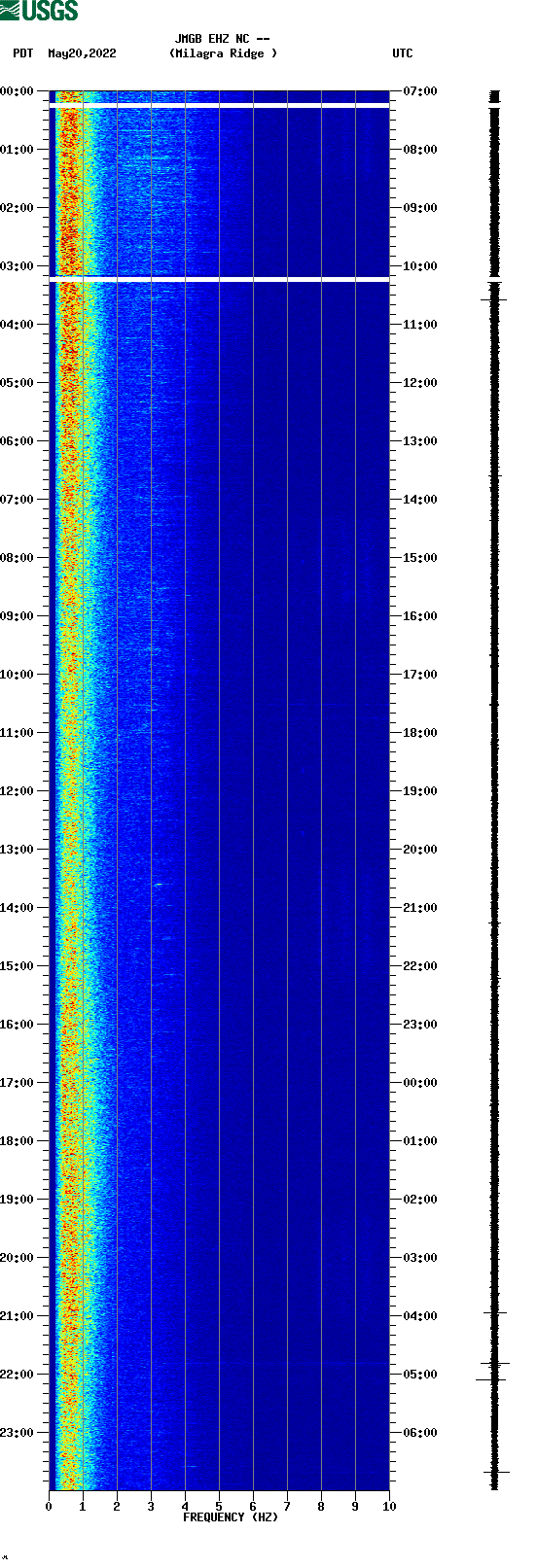
Task: Click the 12:00 PDT time label
Action: (x=18, y=791)
